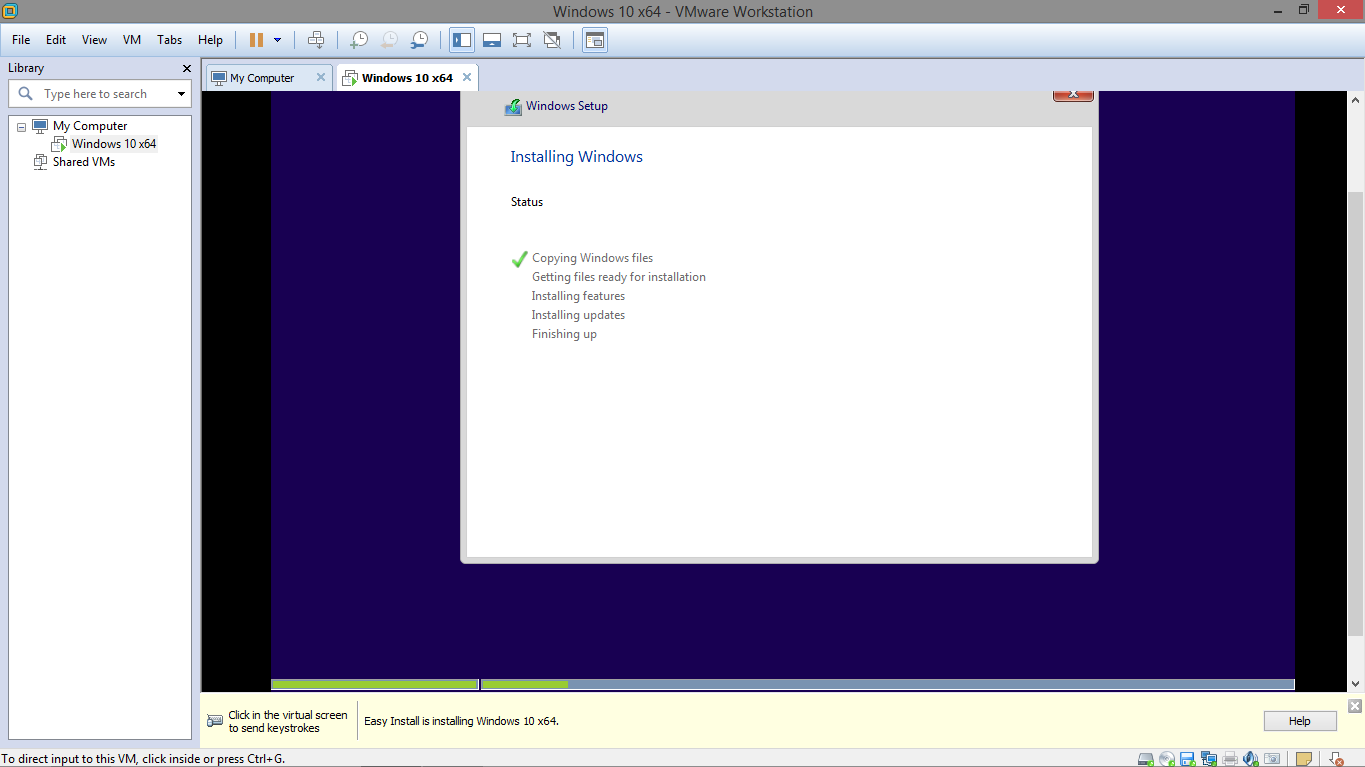
Task: Click the VM view scroll up arrow
Action: [x=1356, y=100]
